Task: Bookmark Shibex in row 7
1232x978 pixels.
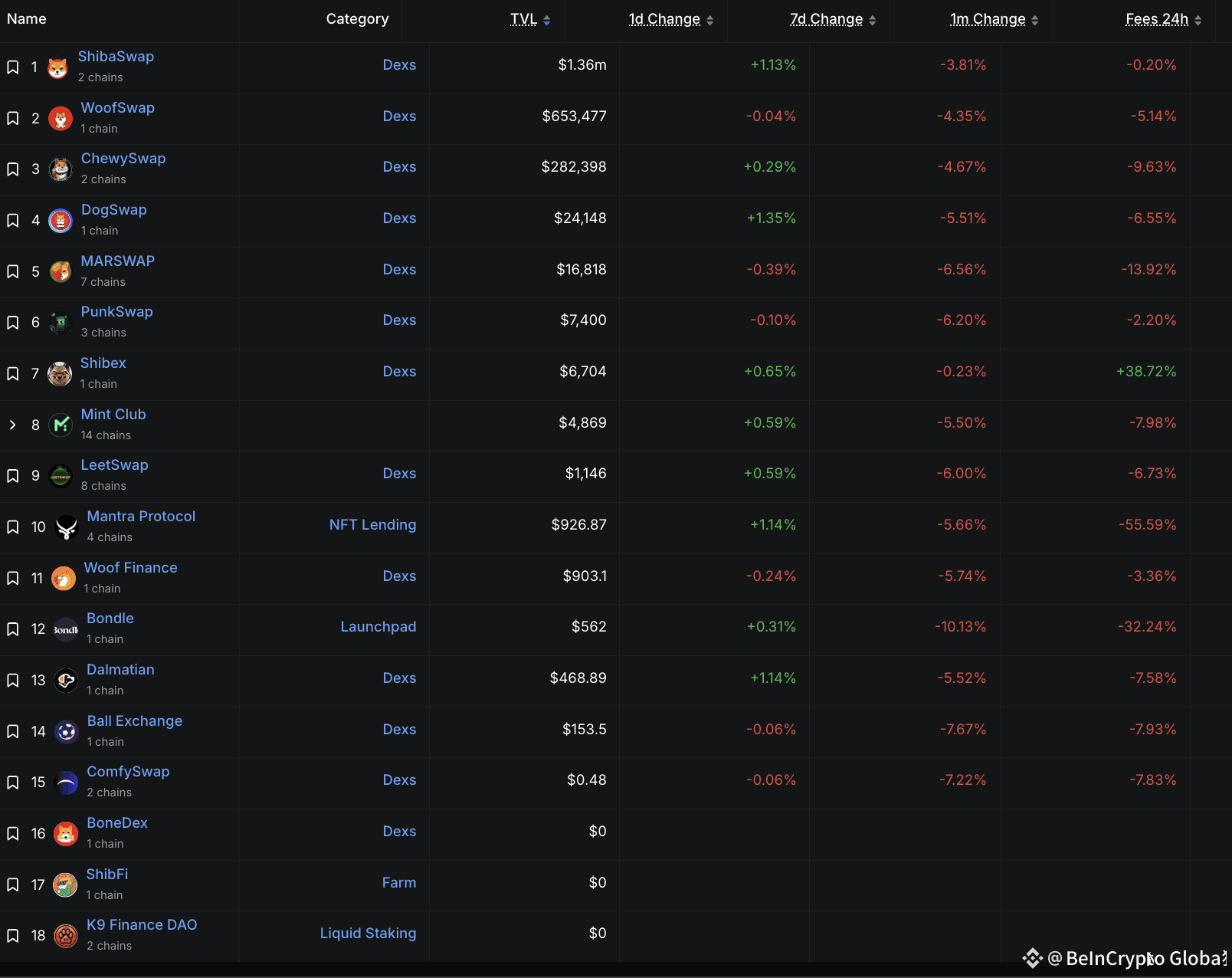Action: point(13,374)
